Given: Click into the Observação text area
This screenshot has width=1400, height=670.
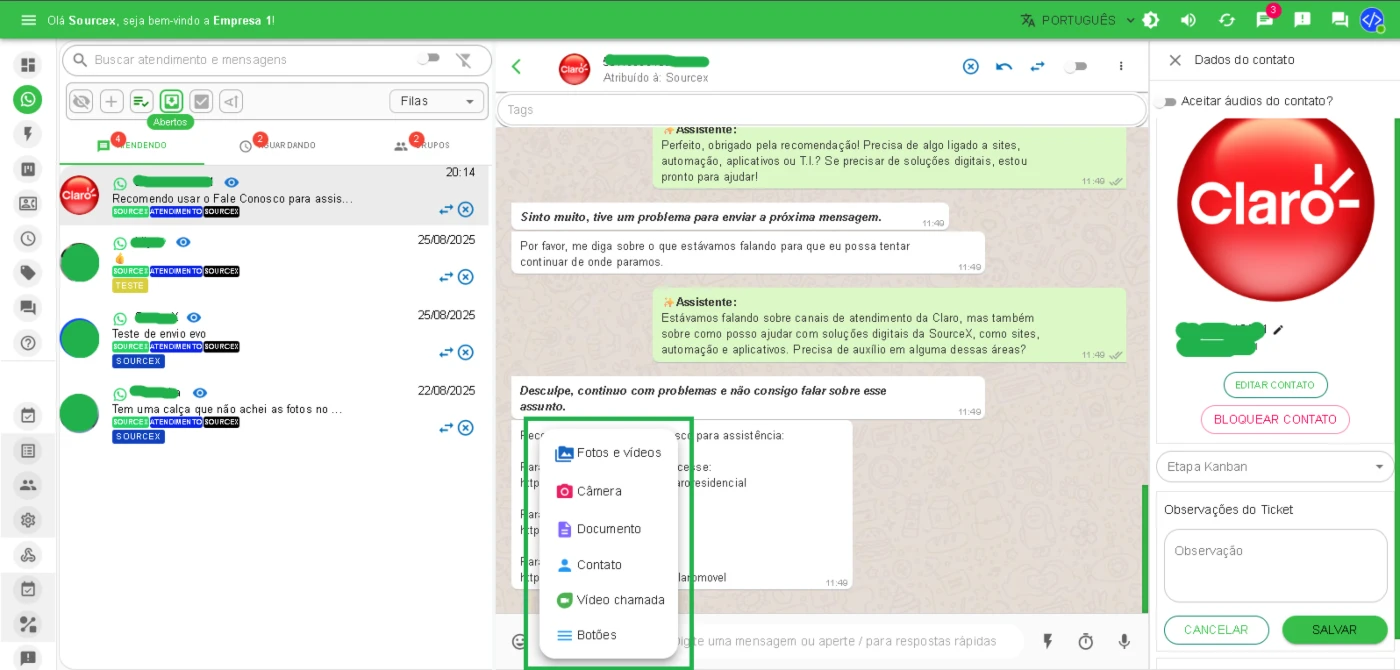Looking at the screenshot, I should tap(1275, 565).
